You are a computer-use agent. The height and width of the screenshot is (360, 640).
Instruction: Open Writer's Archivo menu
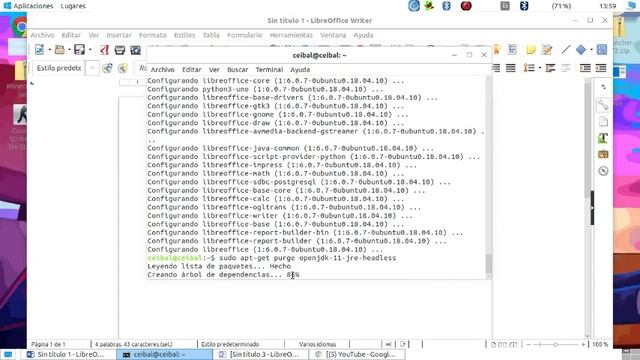42,35
